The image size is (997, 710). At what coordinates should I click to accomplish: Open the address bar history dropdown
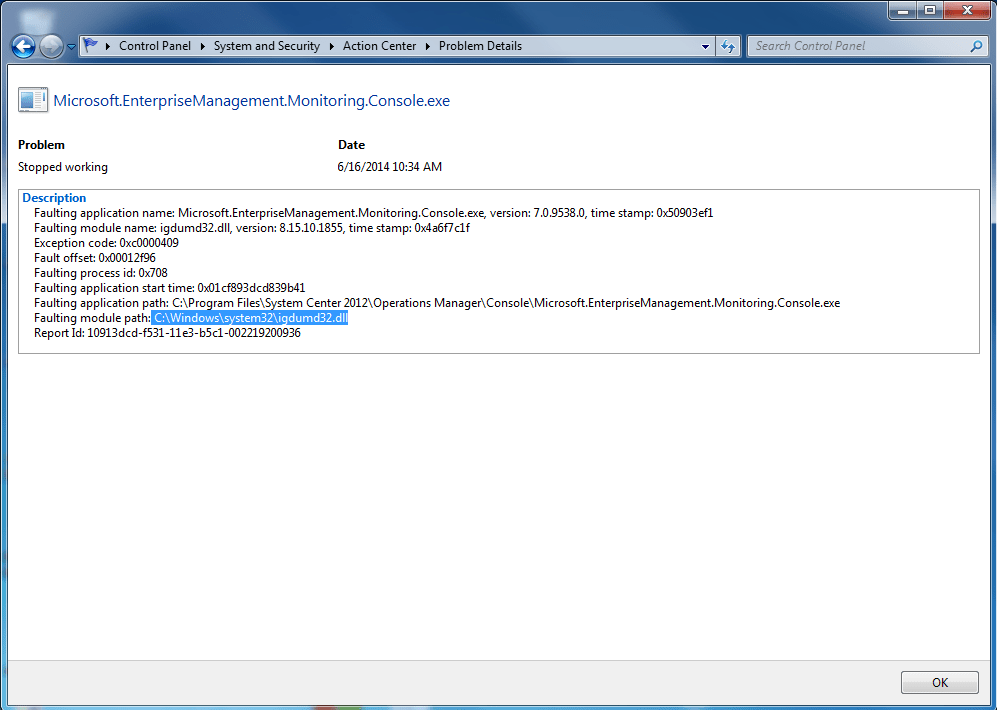coord(705,46)
